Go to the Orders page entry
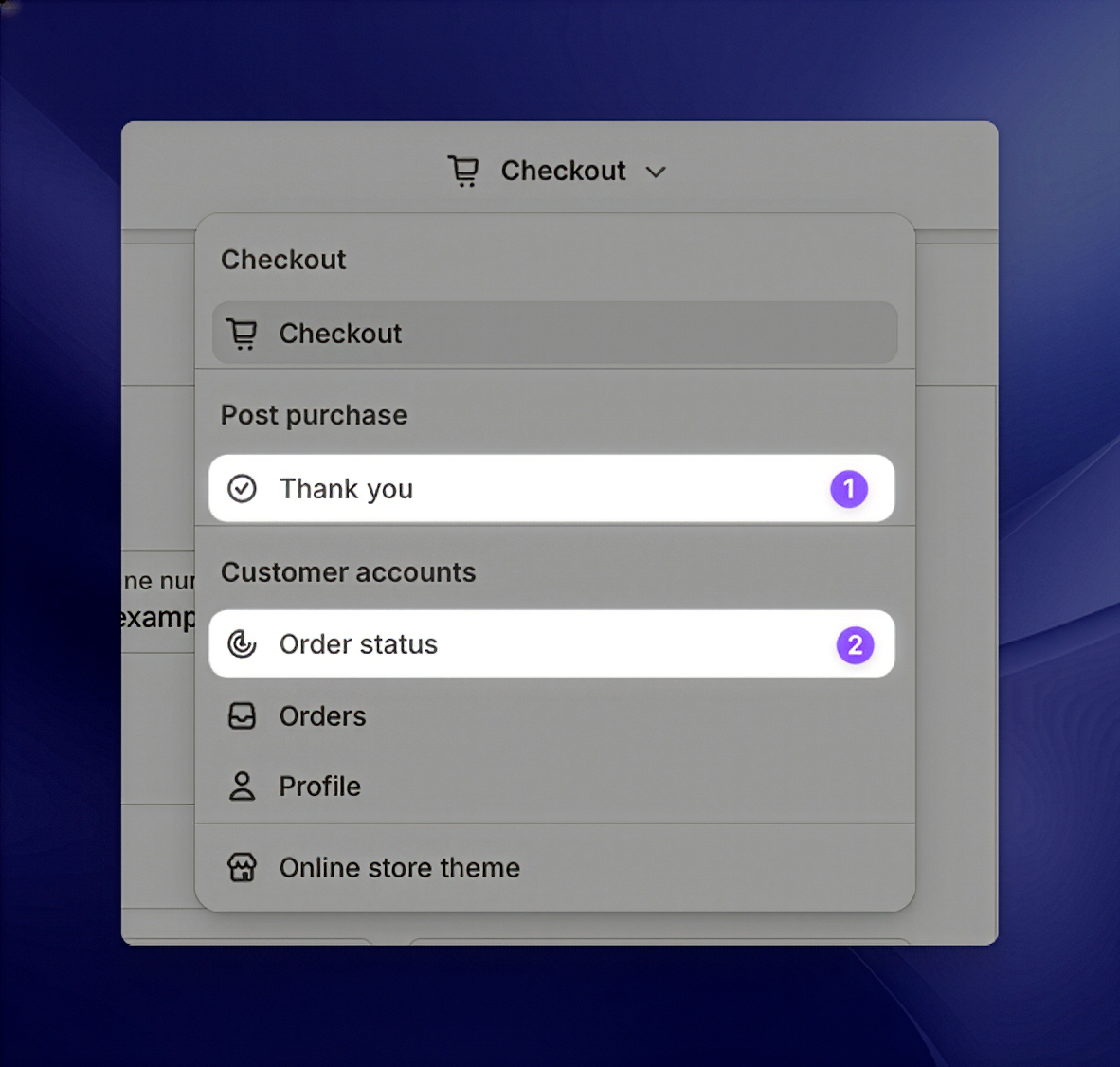Image resolution: width=1120 pixels, height=1067 pixels. click(x=322, y=716)
